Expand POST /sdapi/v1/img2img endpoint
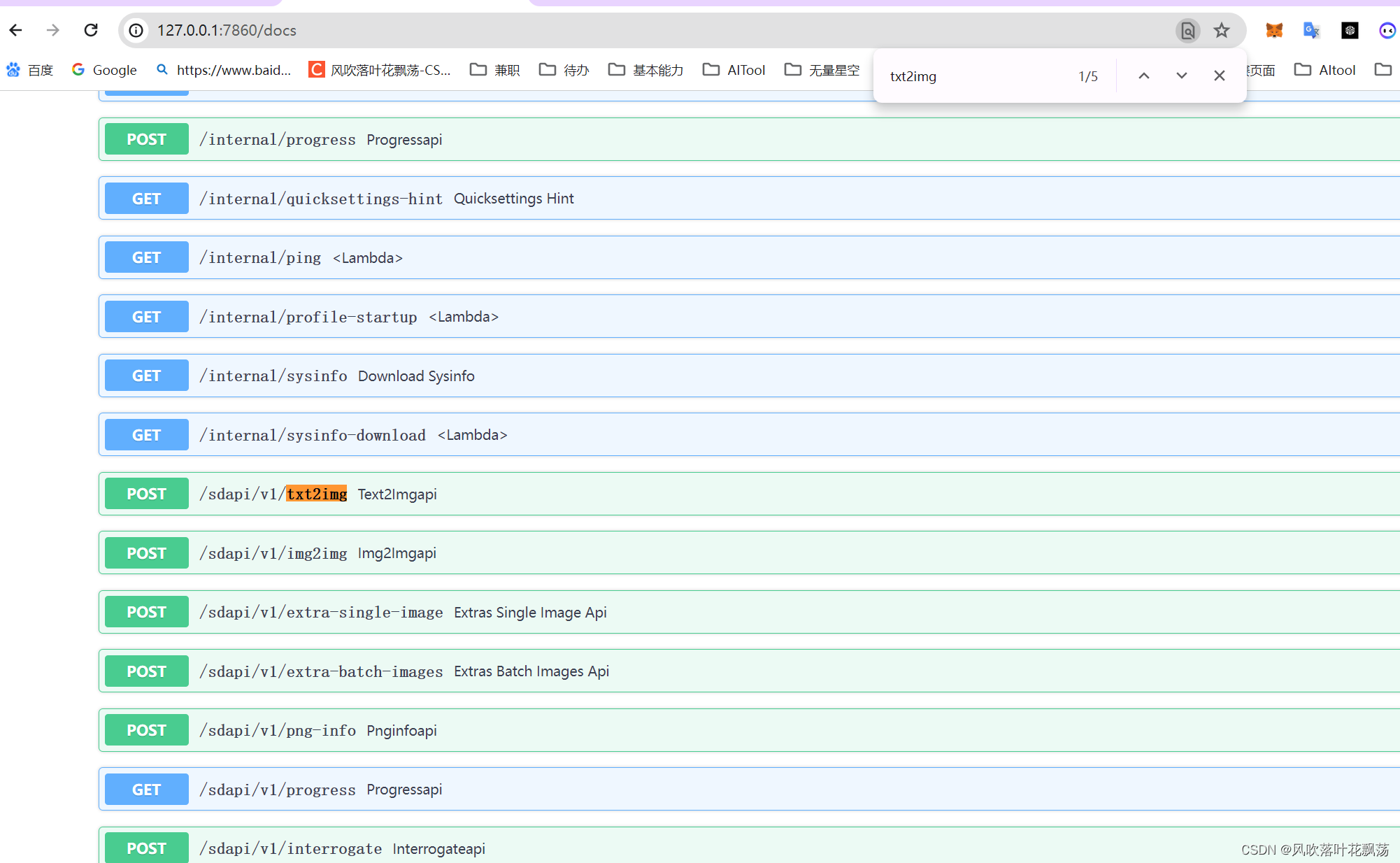 pos(749,553)
